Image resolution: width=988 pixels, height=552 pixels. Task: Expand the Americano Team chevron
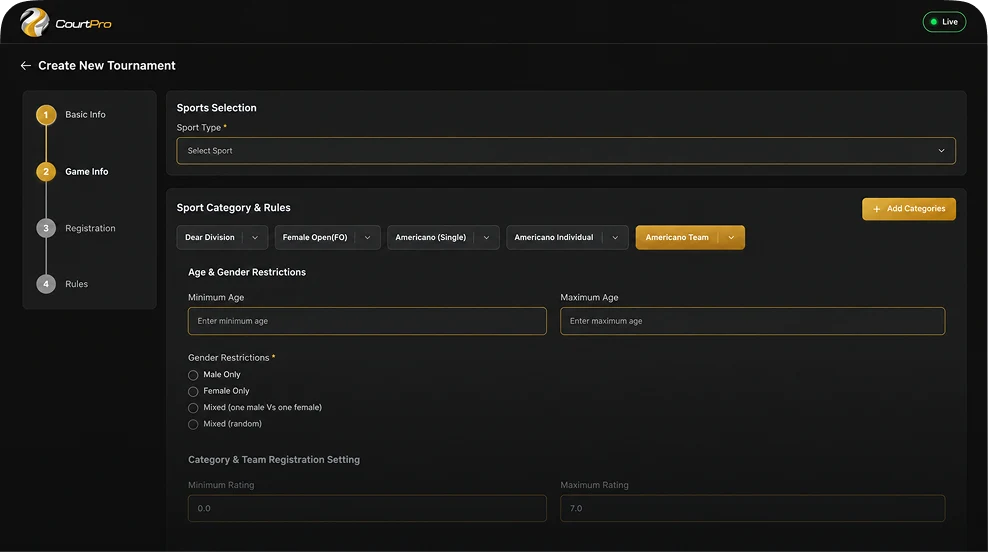pyautogui.click(x=731, y=238)
